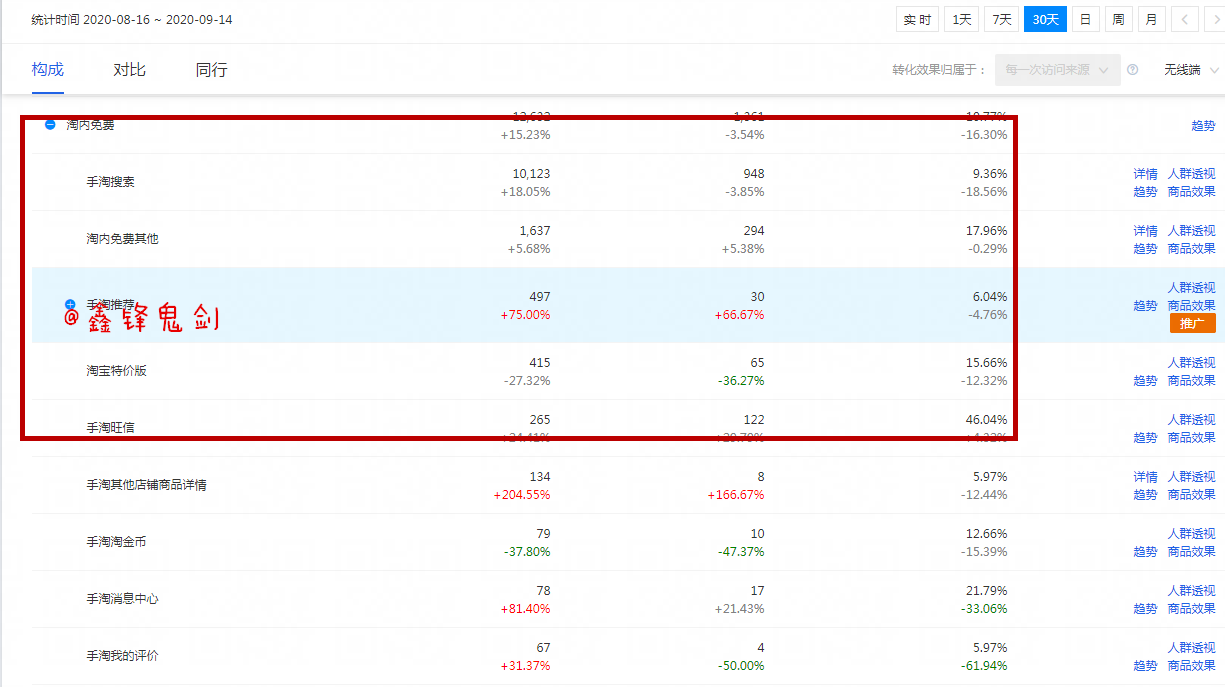
Task: Click the help question mark icon
Action: 1133,70
